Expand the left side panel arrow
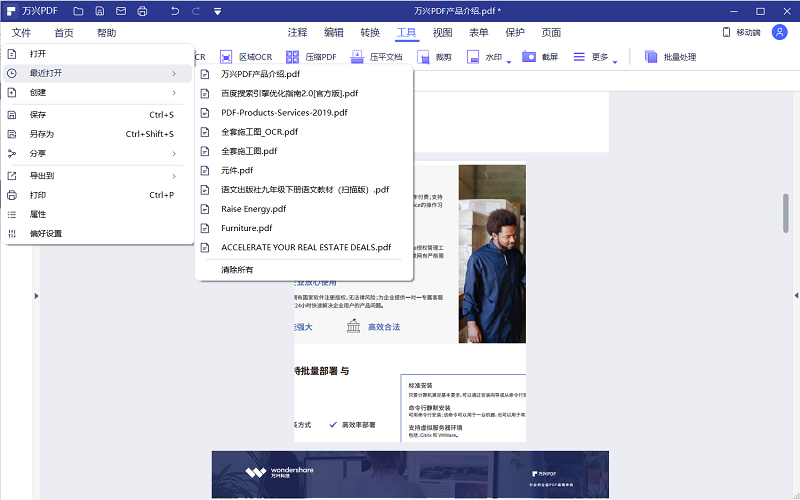The height and width of the screenshot is (500, 800). [36, 296]
